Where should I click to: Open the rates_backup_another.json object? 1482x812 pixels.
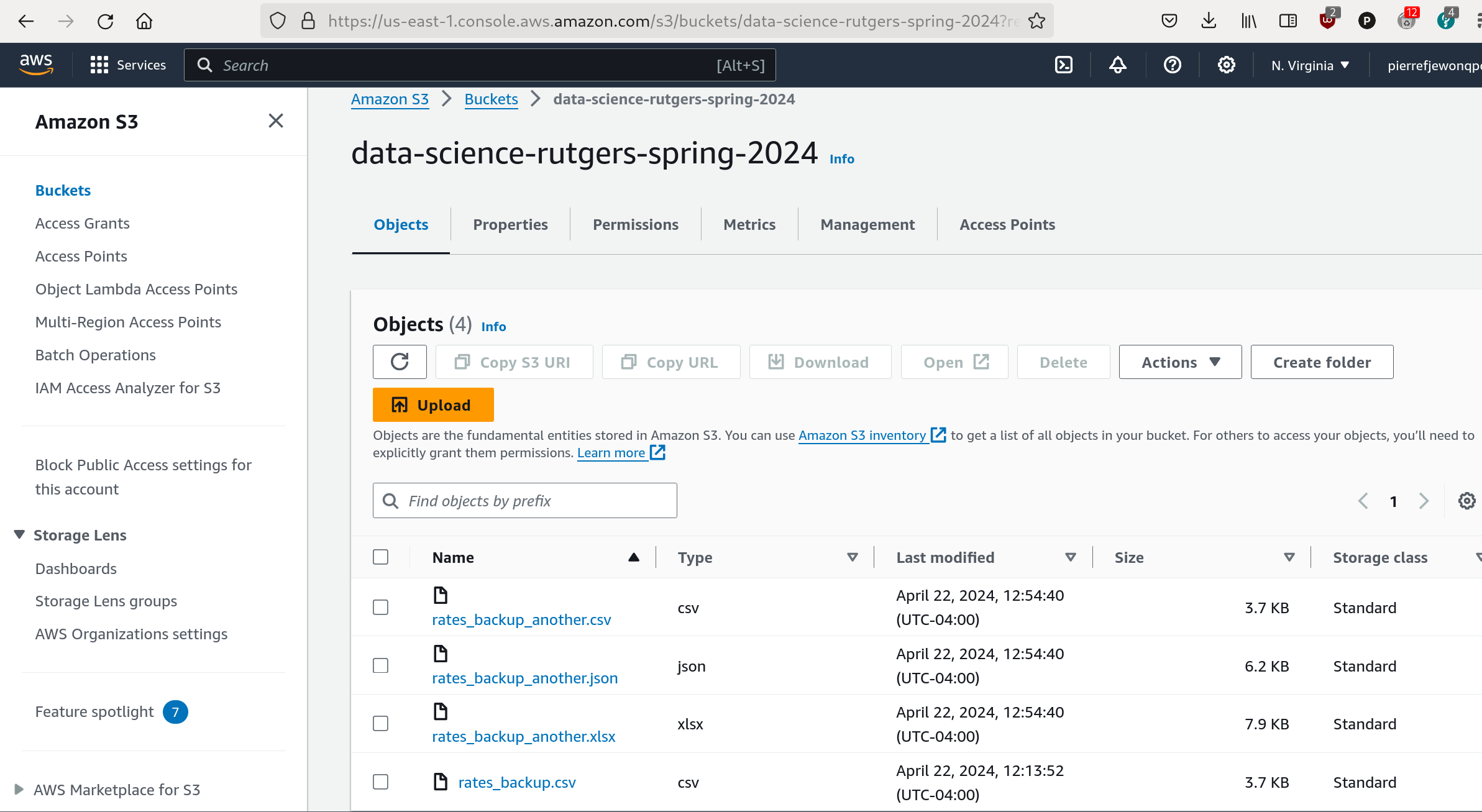click(x=525, y=678)
